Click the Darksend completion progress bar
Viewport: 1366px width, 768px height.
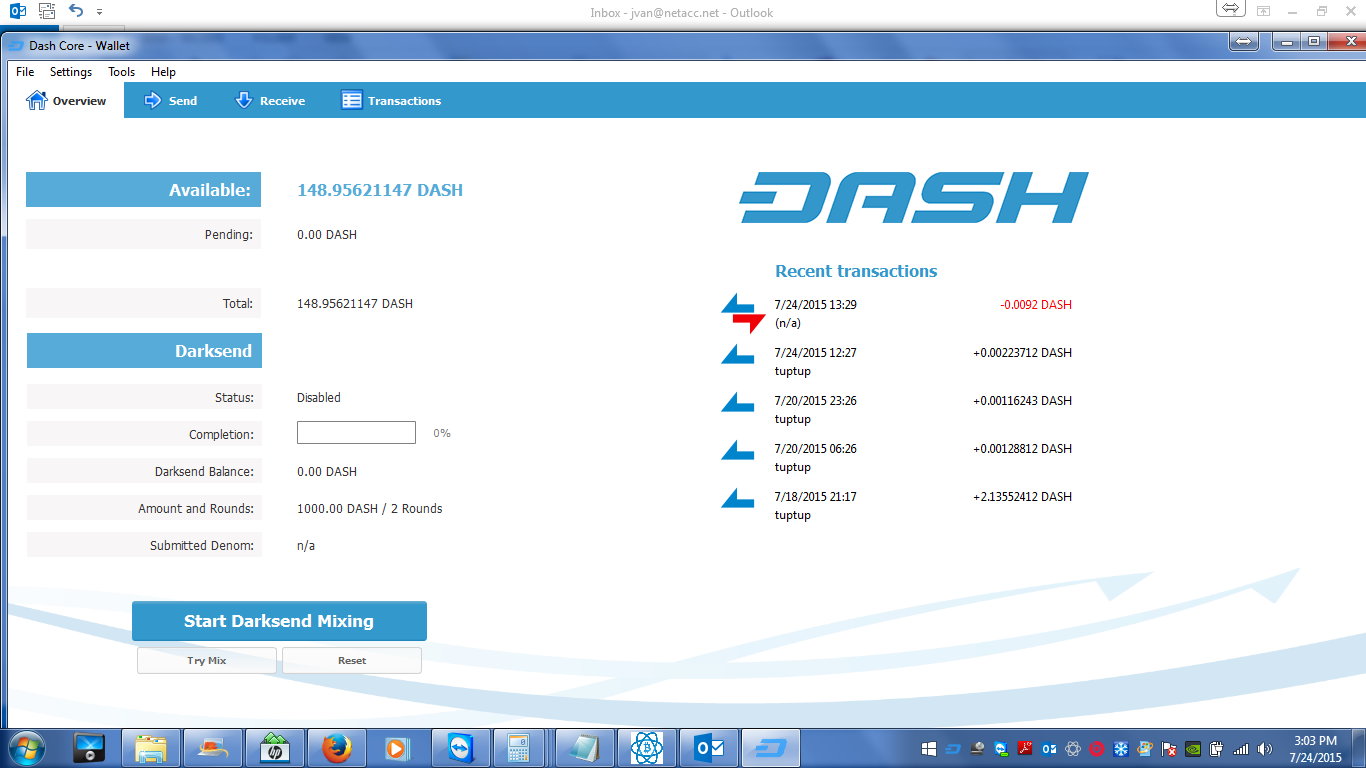(x=356, y=433)
